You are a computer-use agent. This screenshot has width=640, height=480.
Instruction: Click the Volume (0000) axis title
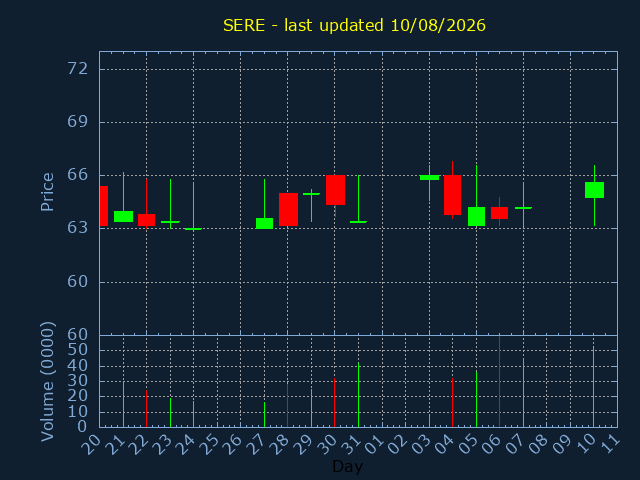pos(48,382)
